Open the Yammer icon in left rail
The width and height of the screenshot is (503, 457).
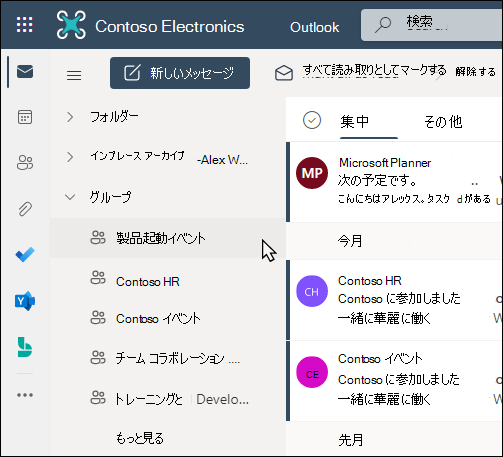coord(25,301)
